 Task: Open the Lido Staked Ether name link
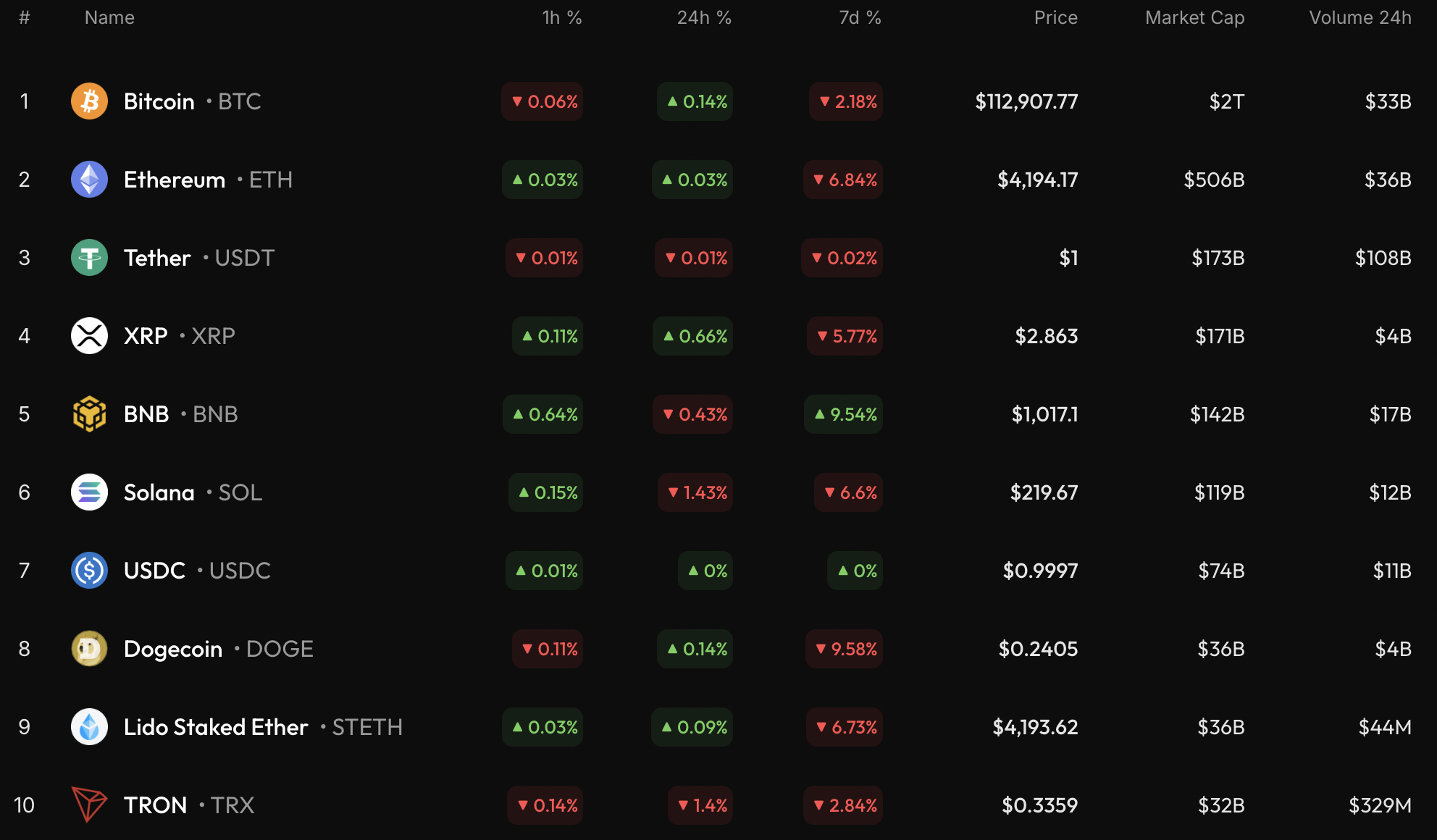pos(216,727)
